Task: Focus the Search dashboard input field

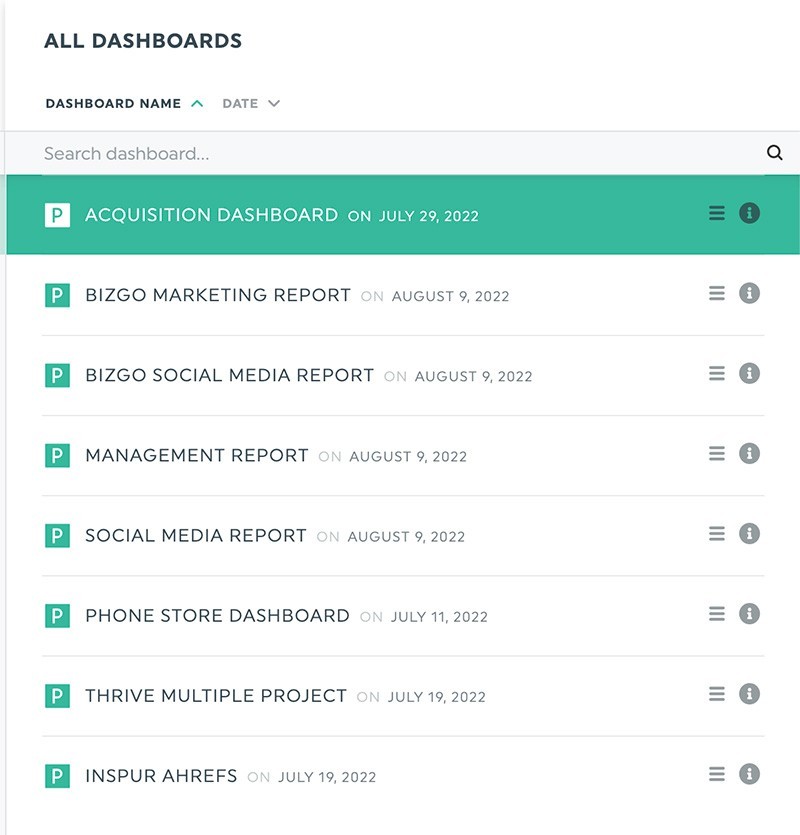Action: (380, 154)
